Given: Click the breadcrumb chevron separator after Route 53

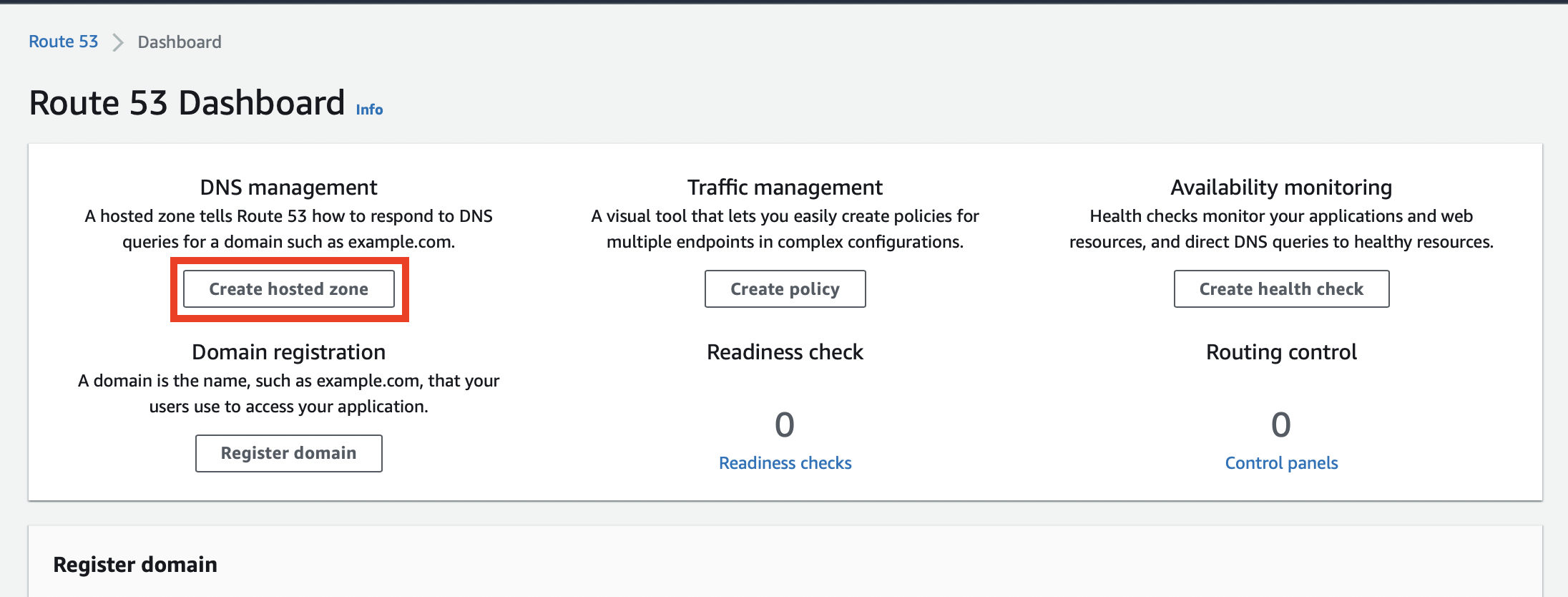Looking at the screenshot, I should coord(118,43).
